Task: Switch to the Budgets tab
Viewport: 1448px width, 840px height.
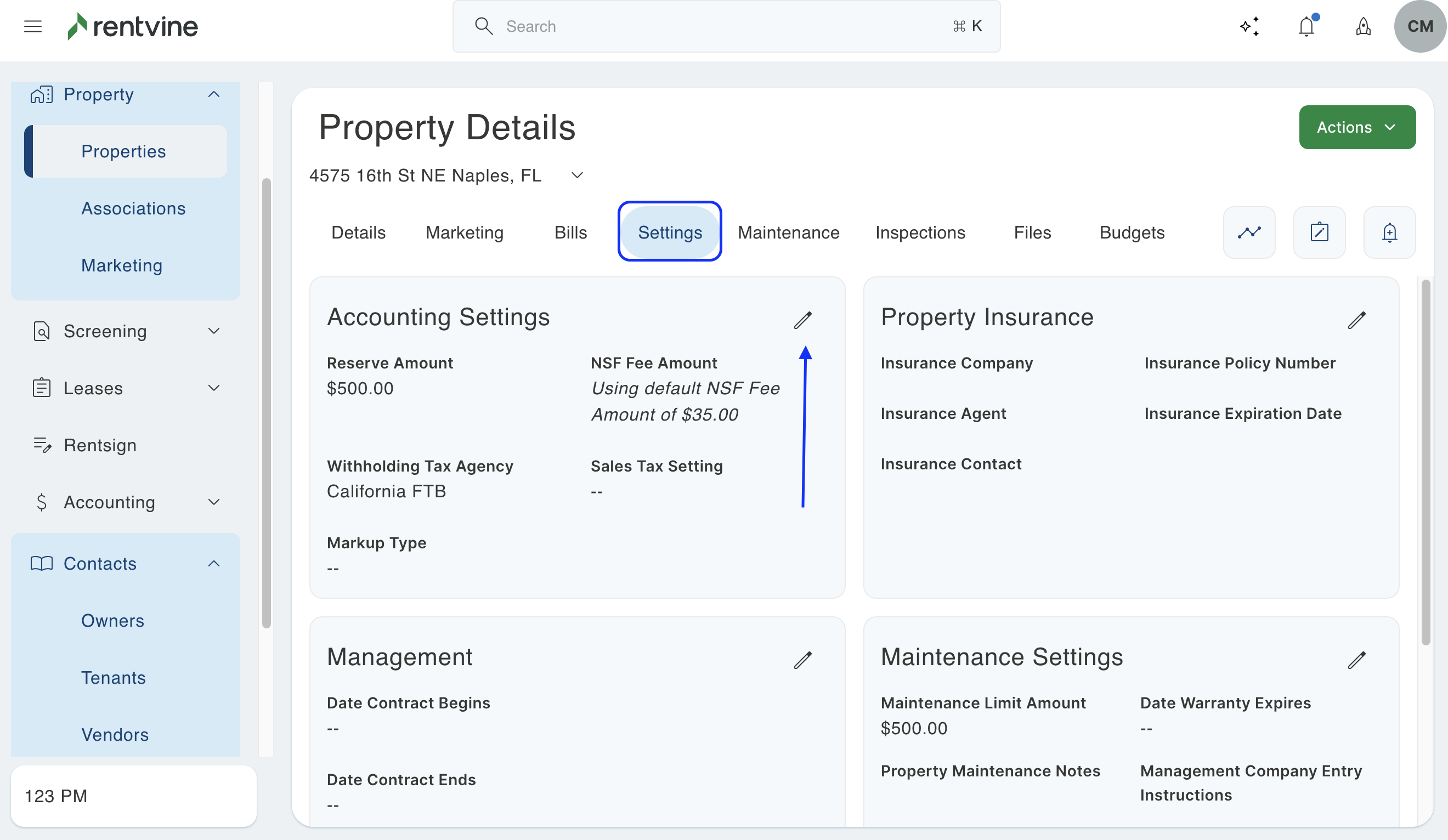Action: pyautogui.click(x=1132, y=232)
